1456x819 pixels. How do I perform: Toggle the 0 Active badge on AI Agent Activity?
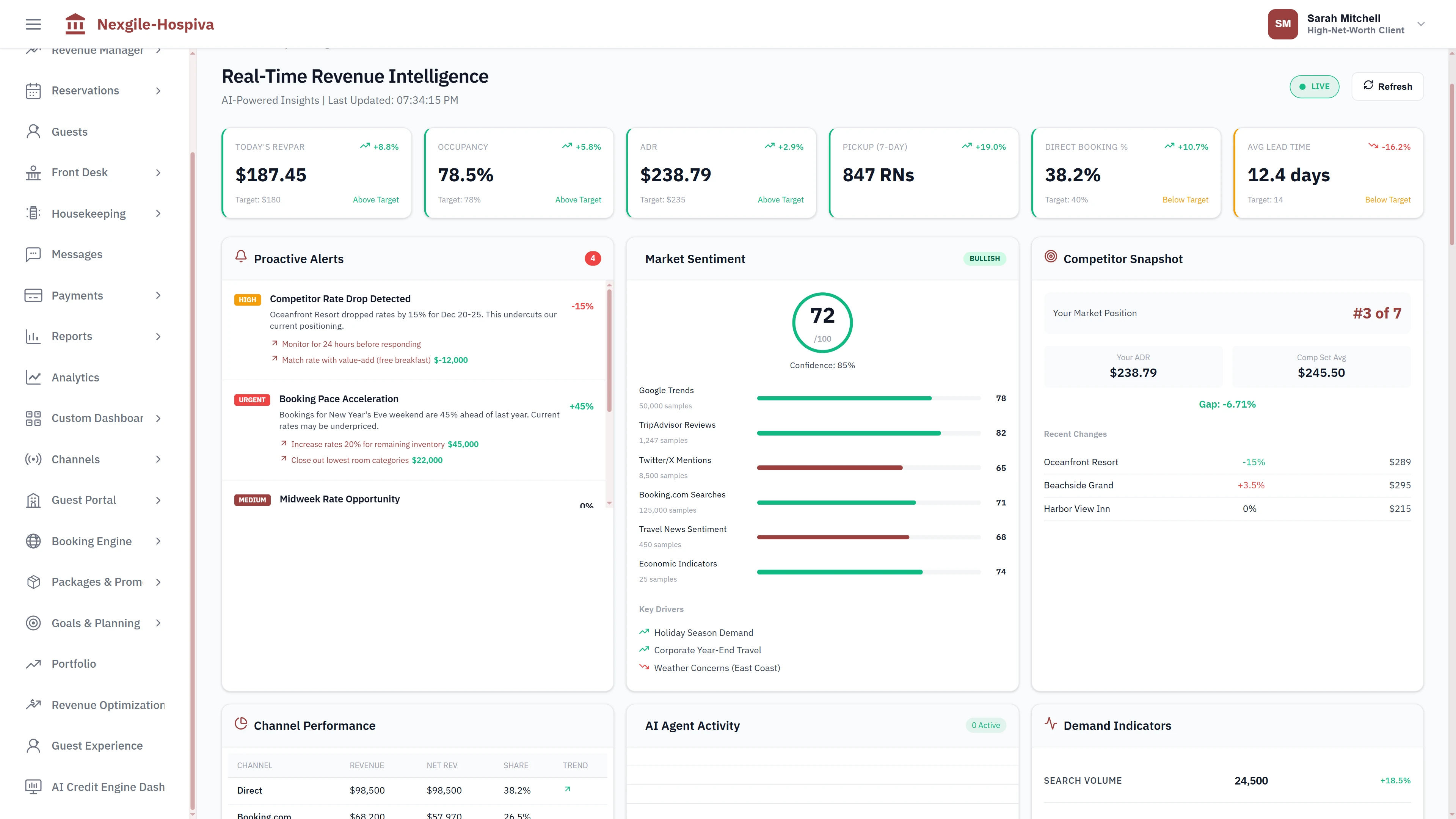point(985,725)
